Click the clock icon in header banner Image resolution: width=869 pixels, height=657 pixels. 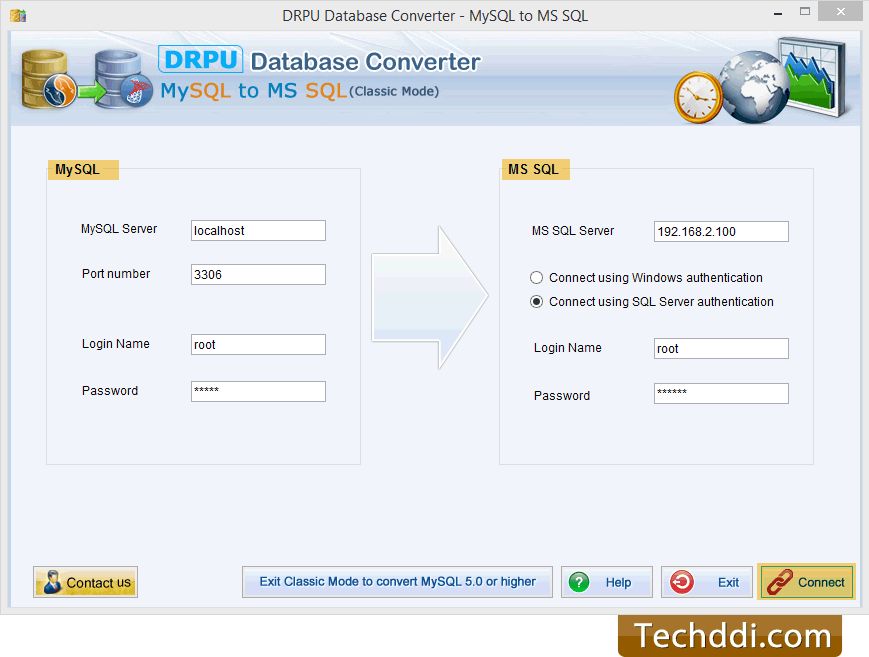pos(697,97)
